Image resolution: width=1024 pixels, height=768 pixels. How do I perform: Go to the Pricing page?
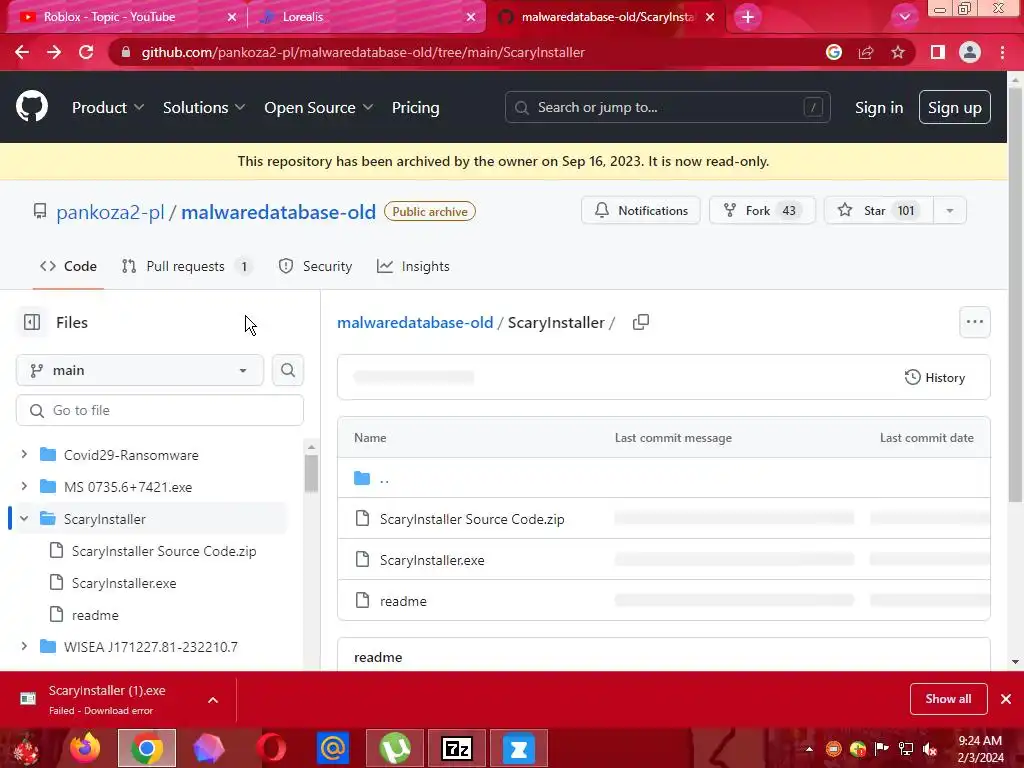pyautogui.click(x=415, y=108)
